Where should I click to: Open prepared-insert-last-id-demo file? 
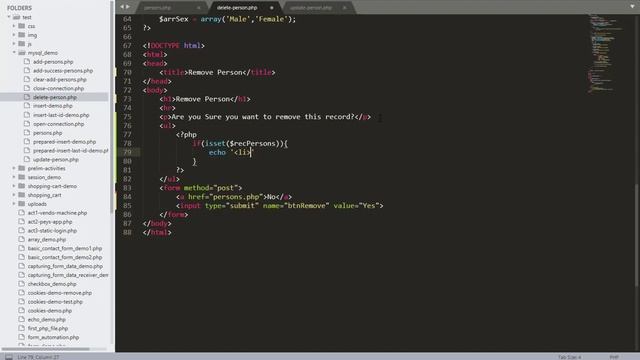click(71, 151)
